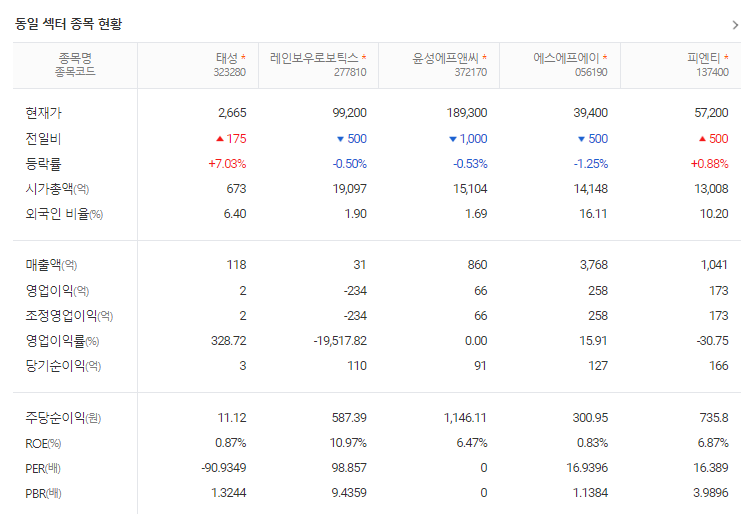Click the 현재가 row label
This screenshot has height=514, width=748.
click(43, 113)
